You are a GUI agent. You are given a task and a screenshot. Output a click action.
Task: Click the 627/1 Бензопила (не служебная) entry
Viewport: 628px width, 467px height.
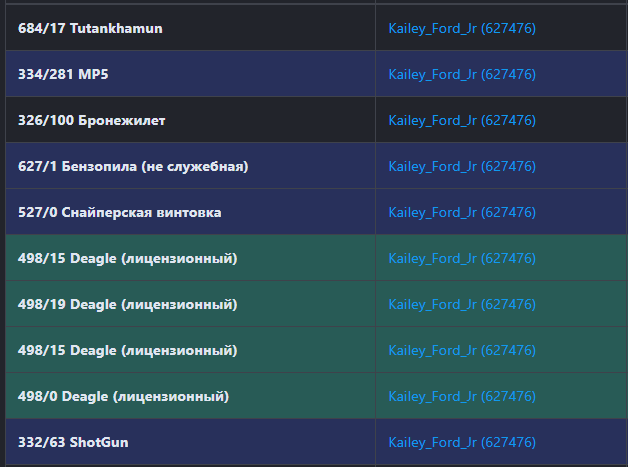tap(133, 167)
